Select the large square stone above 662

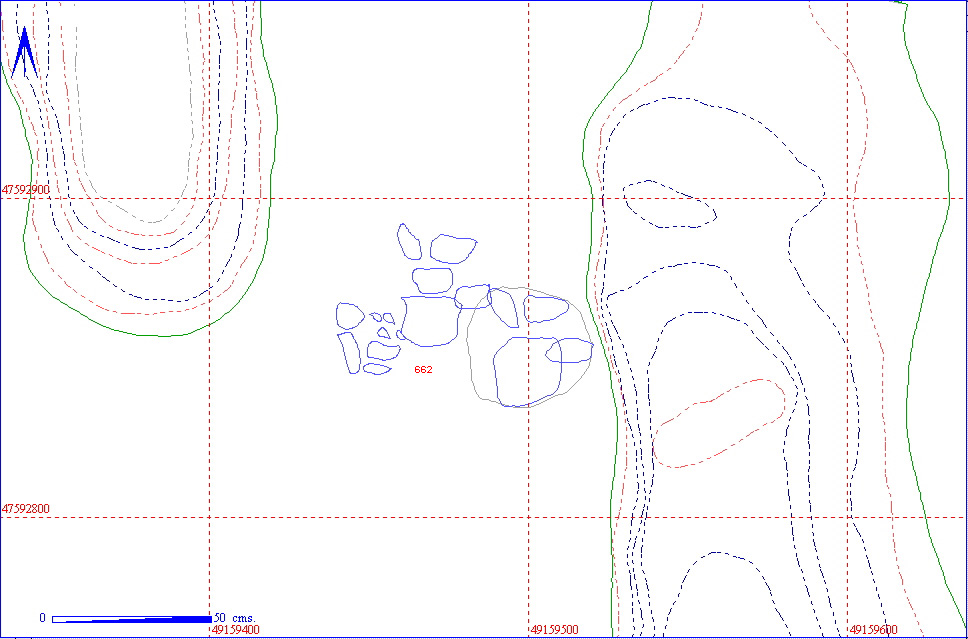click(x=430, y=321)
